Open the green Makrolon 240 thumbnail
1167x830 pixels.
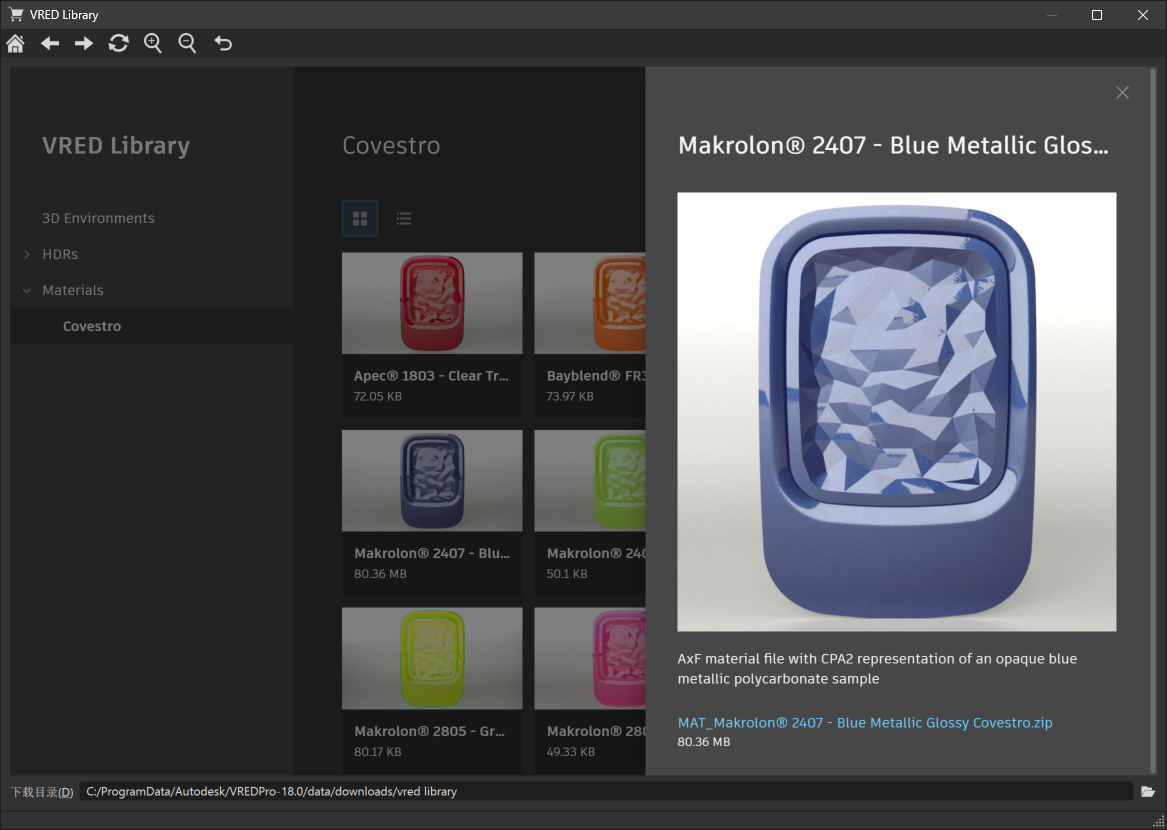pos(590,481)
